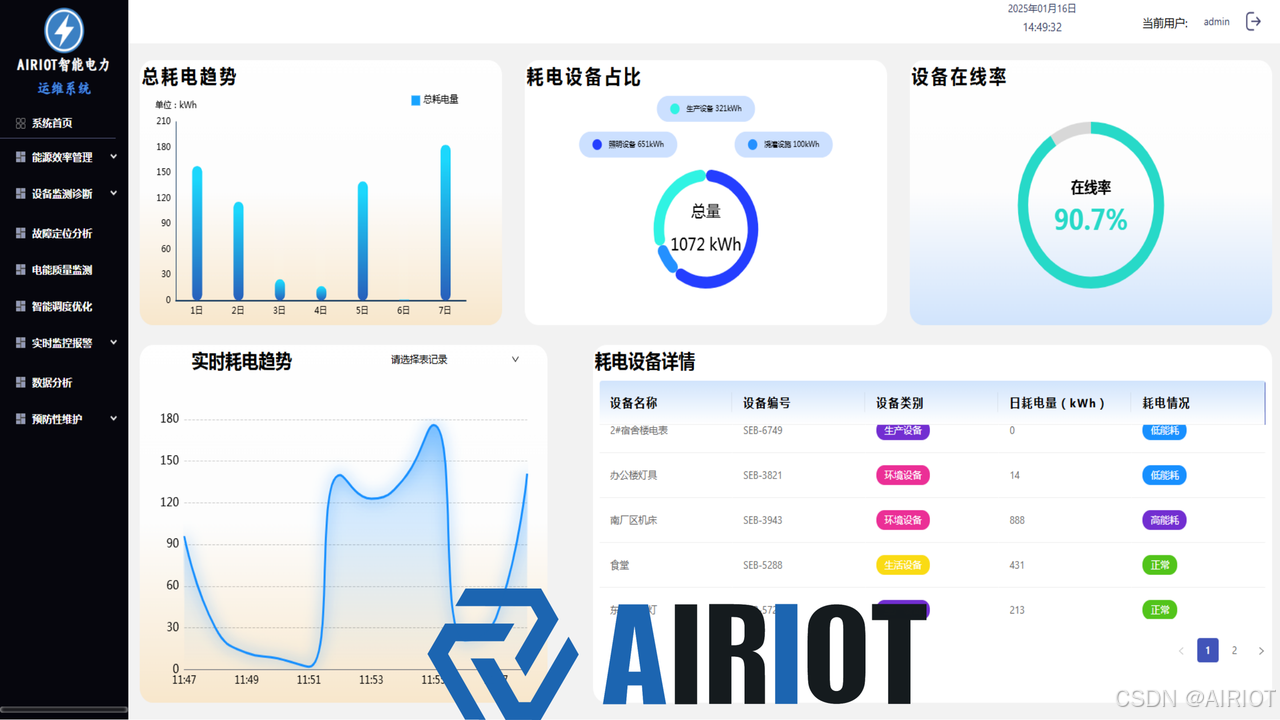Click the 数据分析 menu icon
The width and height of the screenshot is (1280, 720).
[x=21, y=382]
